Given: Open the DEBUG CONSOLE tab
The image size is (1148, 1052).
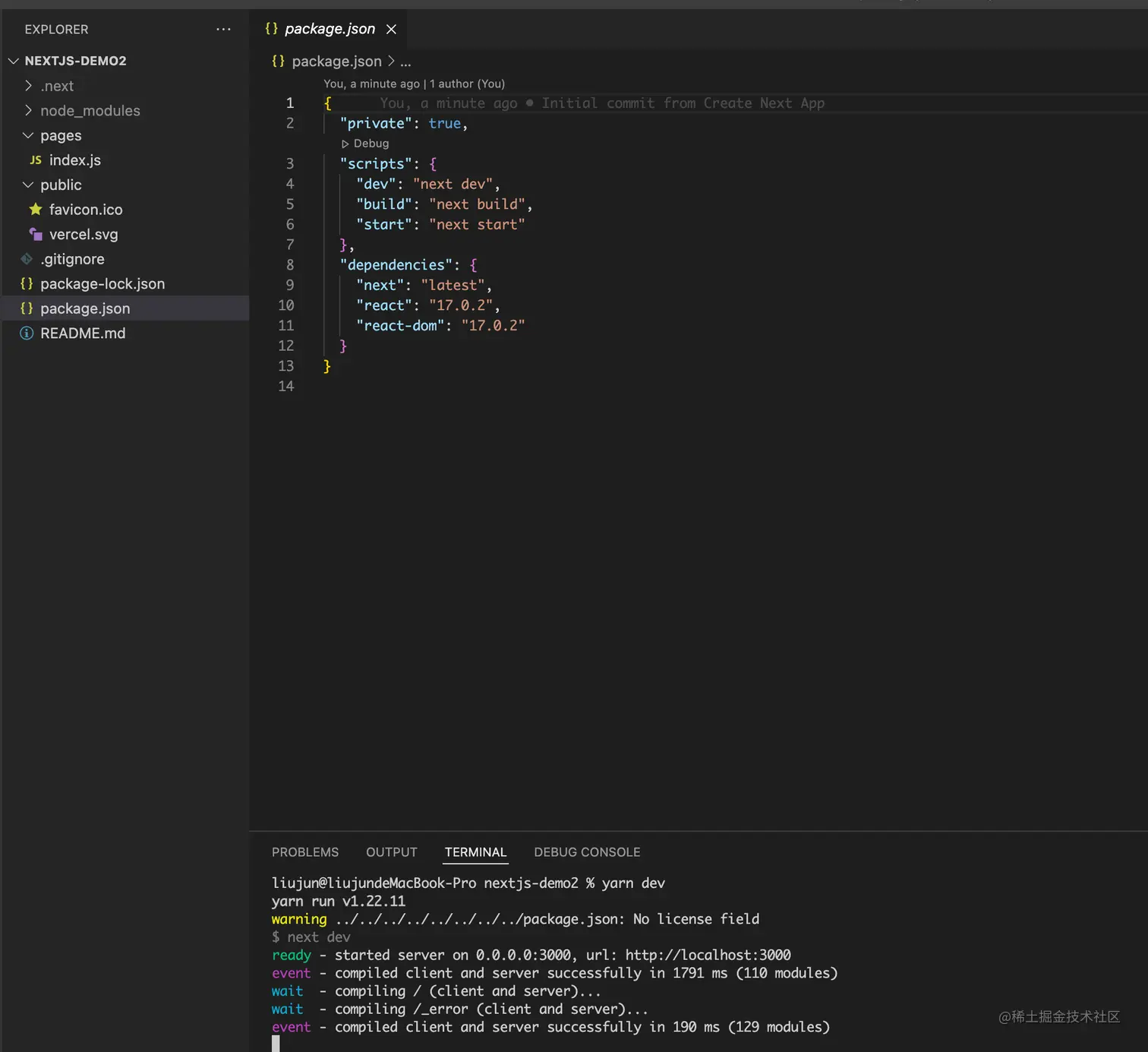Looking at the screenshot, I should 587,852.
